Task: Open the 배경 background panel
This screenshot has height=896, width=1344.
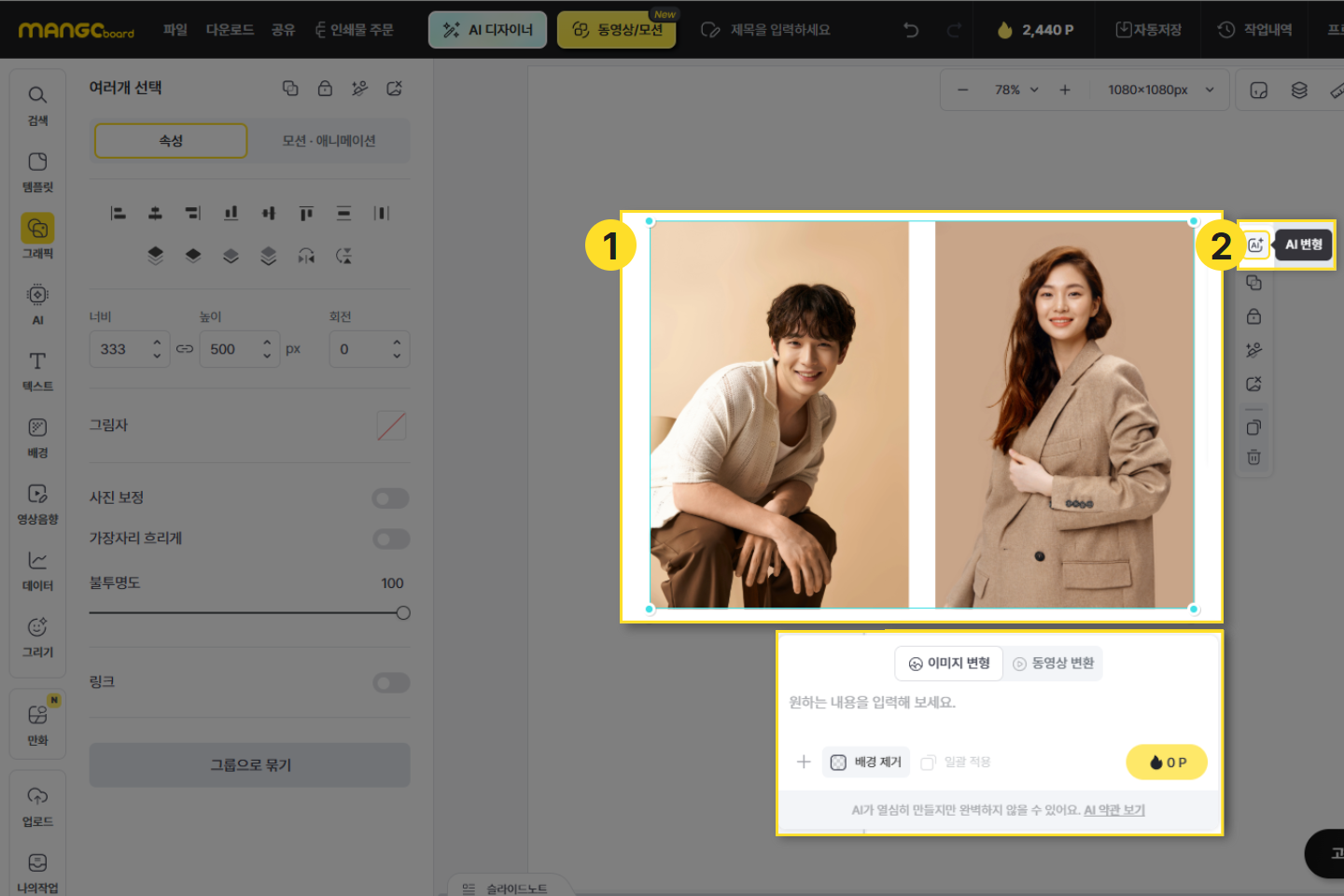Action: click(37, 437)
